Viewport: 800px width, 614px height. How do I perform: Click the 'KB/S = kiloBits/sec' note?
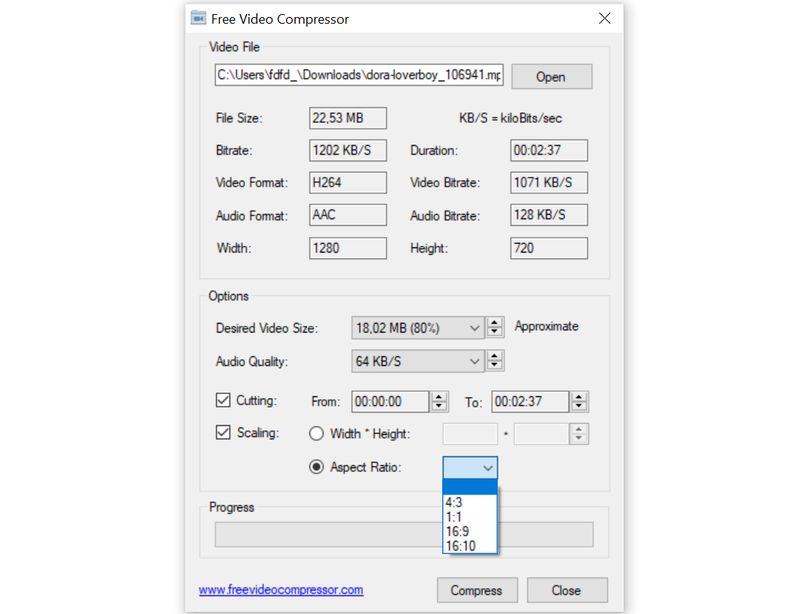pyautogui.click(x=511, y=118)
